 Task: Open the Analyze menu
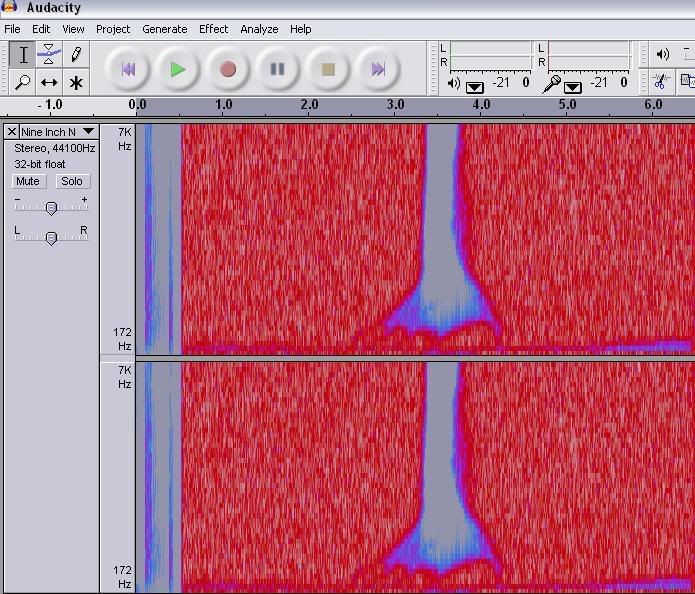(259, 29)
